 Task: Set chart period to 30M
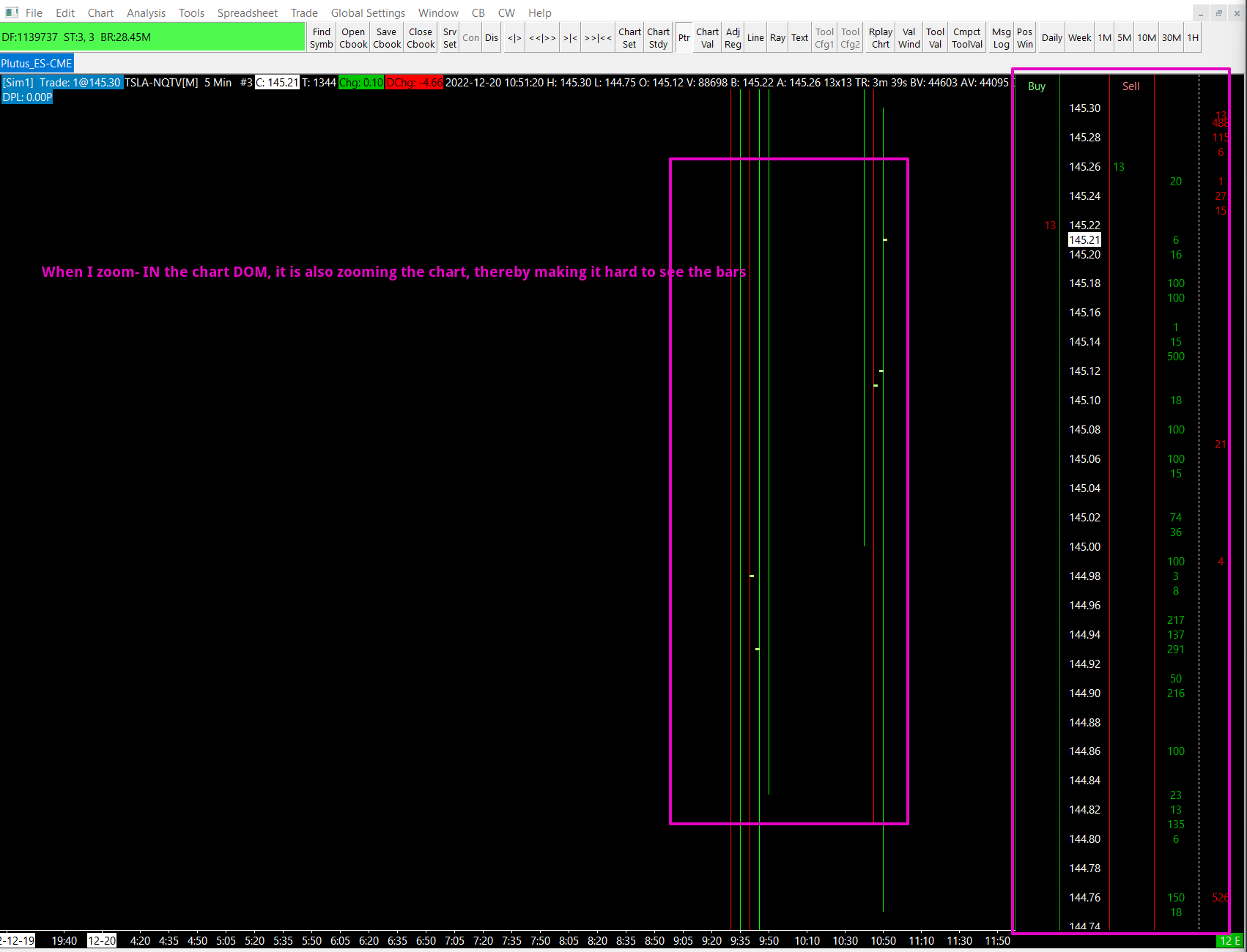(x=1171, y=38)
